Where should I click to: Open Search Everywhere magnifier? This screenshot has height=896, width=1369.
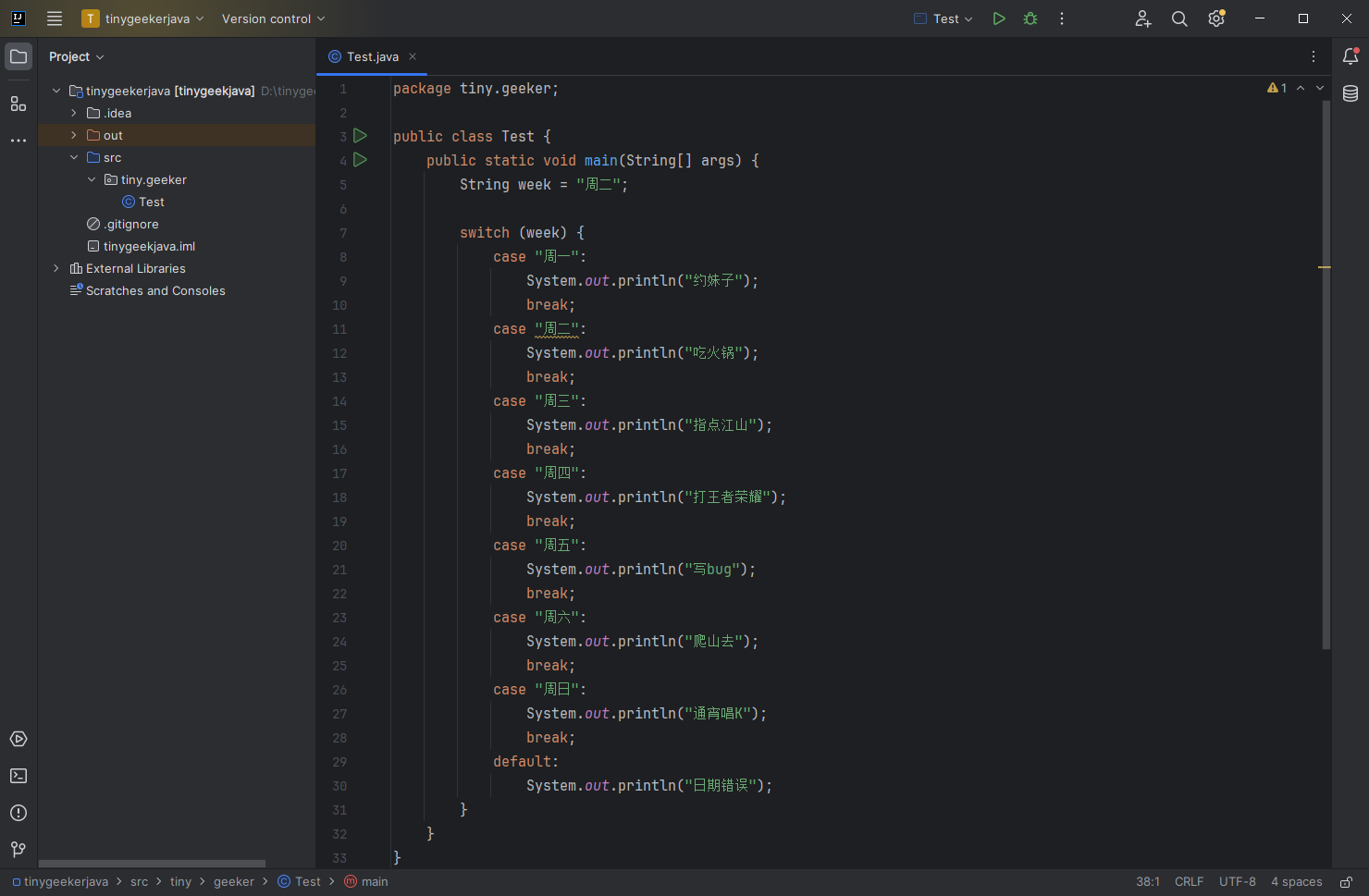point(1179,18)
